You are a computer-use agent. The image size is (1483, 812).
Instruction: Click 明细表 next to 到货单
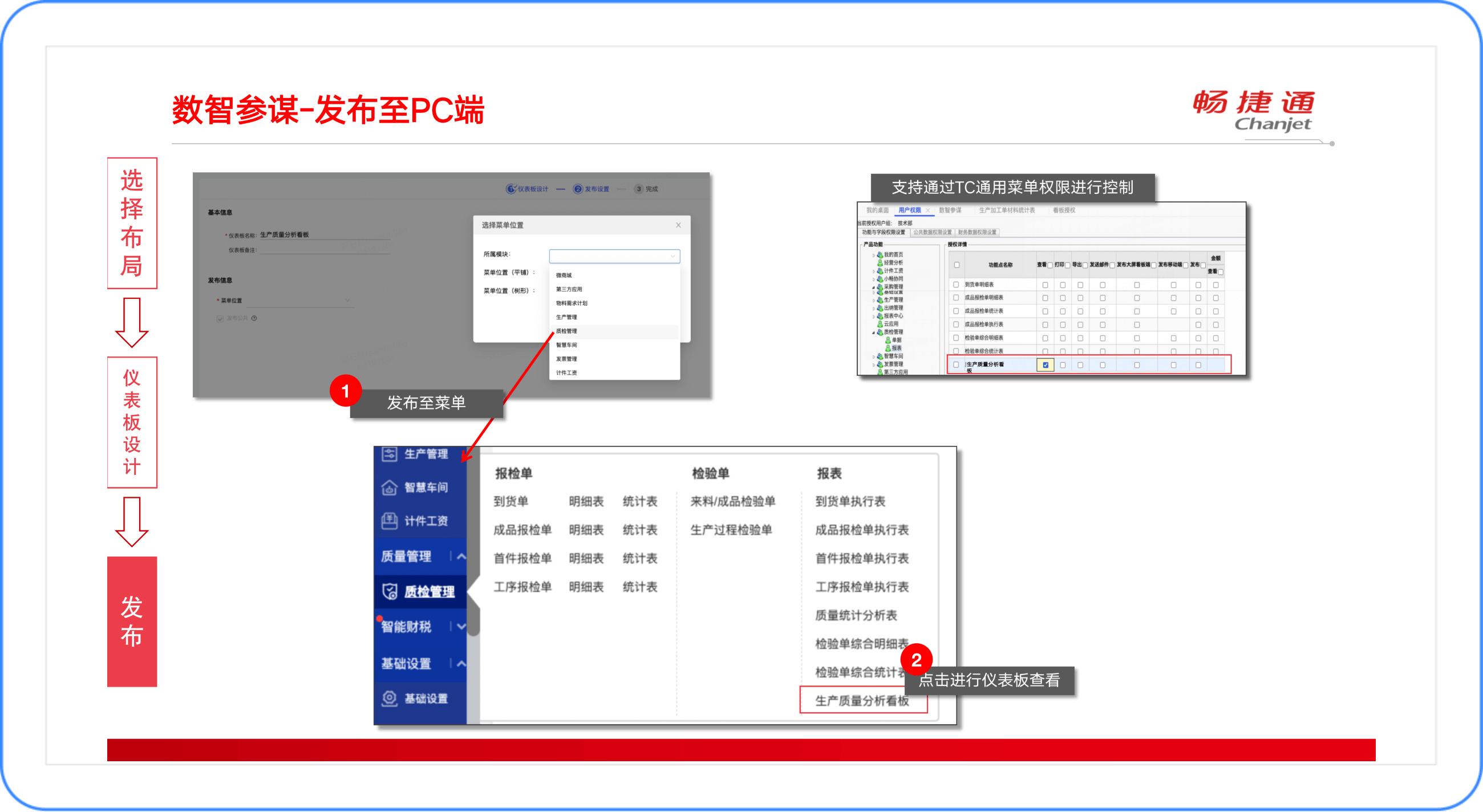pyautogui.click(x=586, y=501)
